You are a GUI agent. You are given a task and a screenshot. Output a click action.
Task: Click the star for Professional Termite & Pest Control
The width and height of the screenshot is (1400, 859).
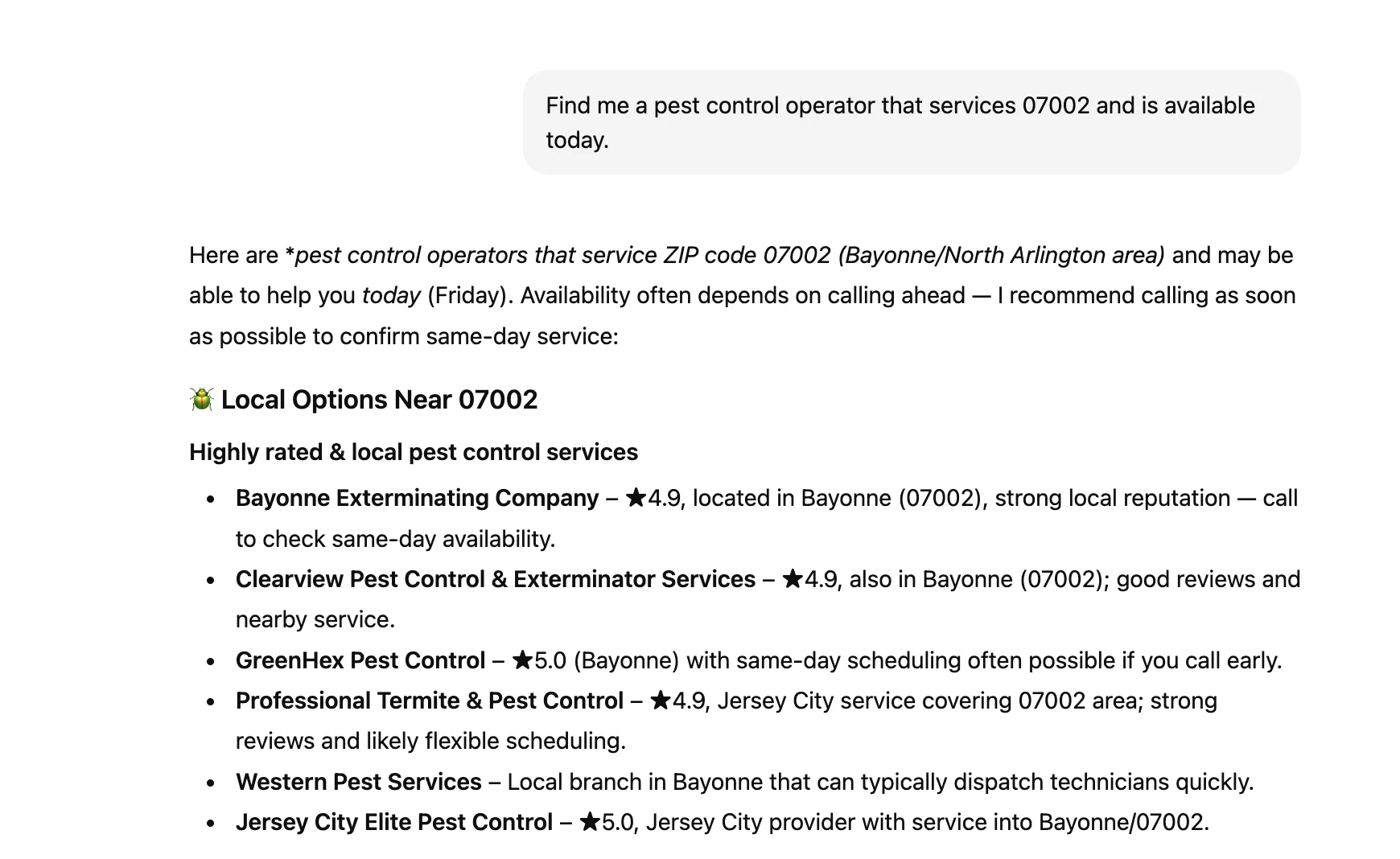(660, 701)
